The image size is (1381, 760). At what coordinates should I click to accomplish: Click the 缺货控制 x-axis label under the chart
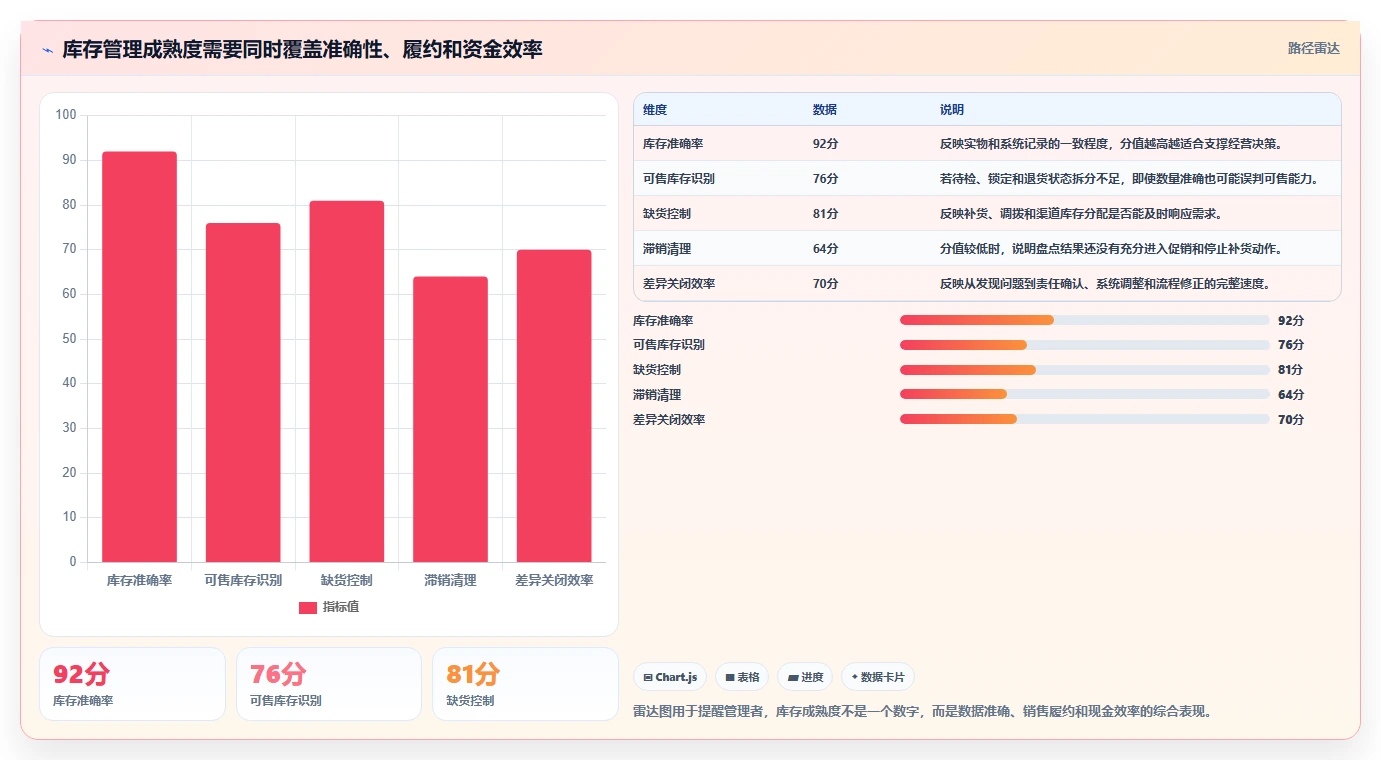click(x=347, y=580)
